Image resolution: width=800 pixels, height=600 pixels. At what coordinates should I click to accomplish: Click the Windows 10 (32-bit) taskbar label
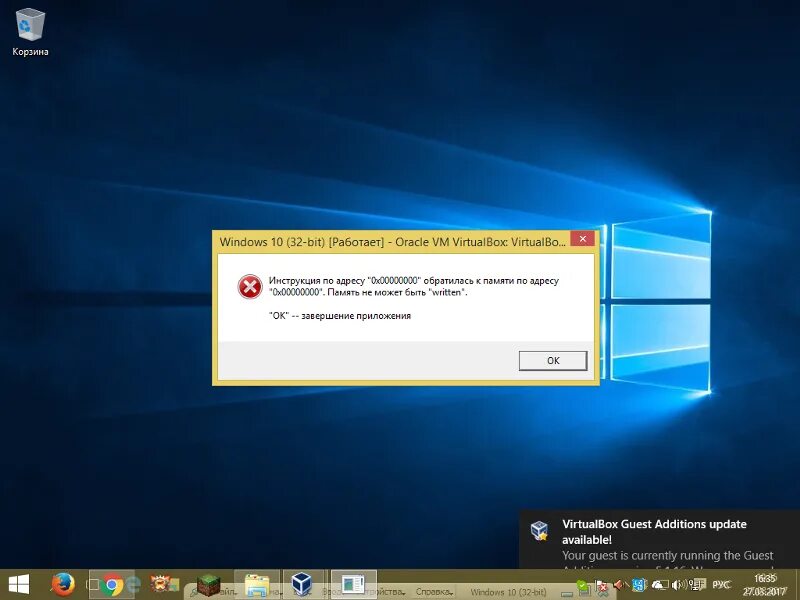click(x=508, y=592)
